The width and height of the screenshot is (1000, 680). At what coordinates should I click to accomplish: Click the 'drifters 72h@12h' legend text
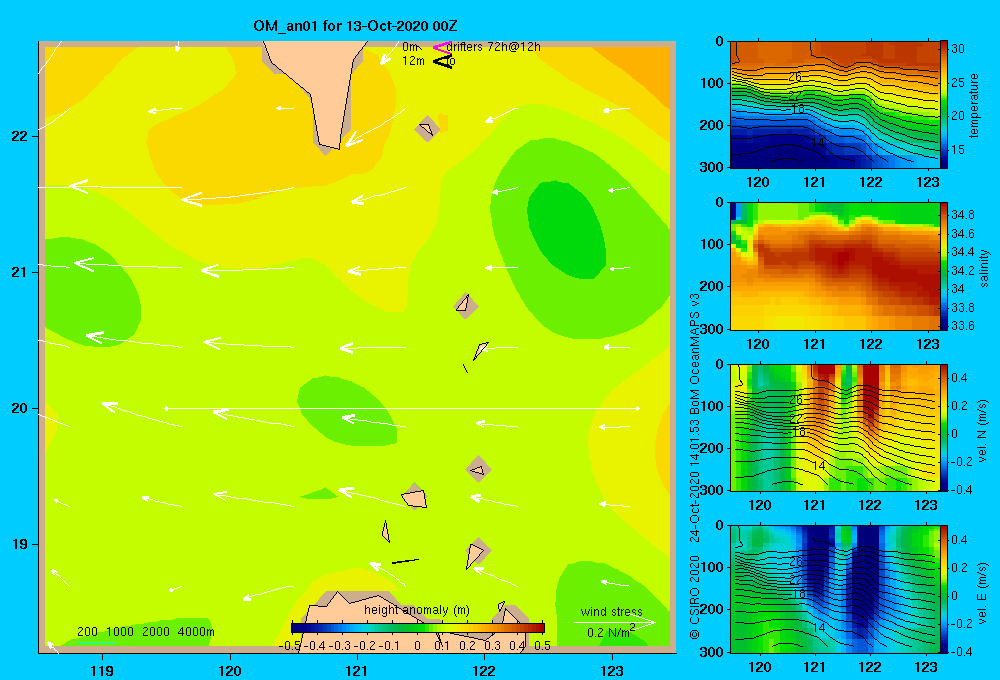[494, 47]
